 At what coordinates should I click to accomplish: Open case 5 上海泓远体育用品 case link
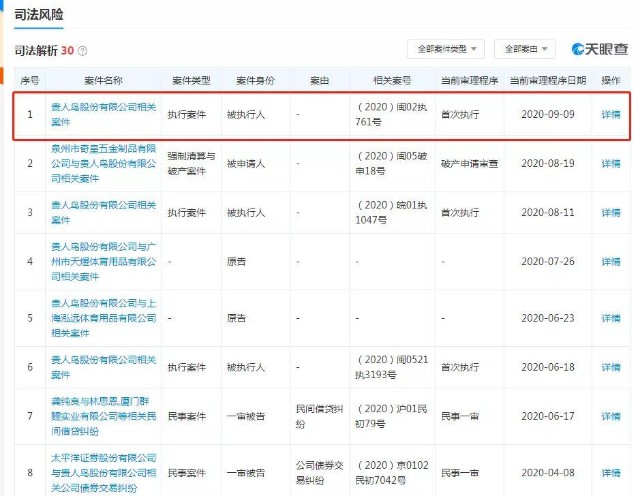click(104, 318)
